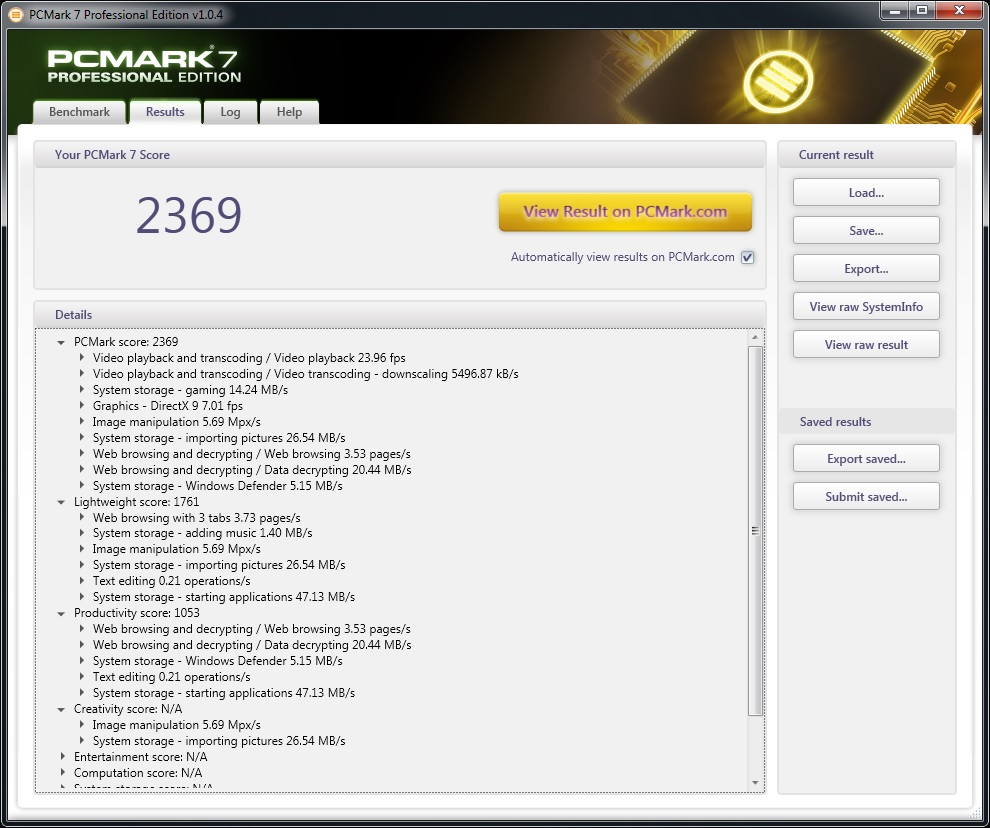Expand Video transcoding downscaling item
990x828 pixels.
(x=81, y=373)
